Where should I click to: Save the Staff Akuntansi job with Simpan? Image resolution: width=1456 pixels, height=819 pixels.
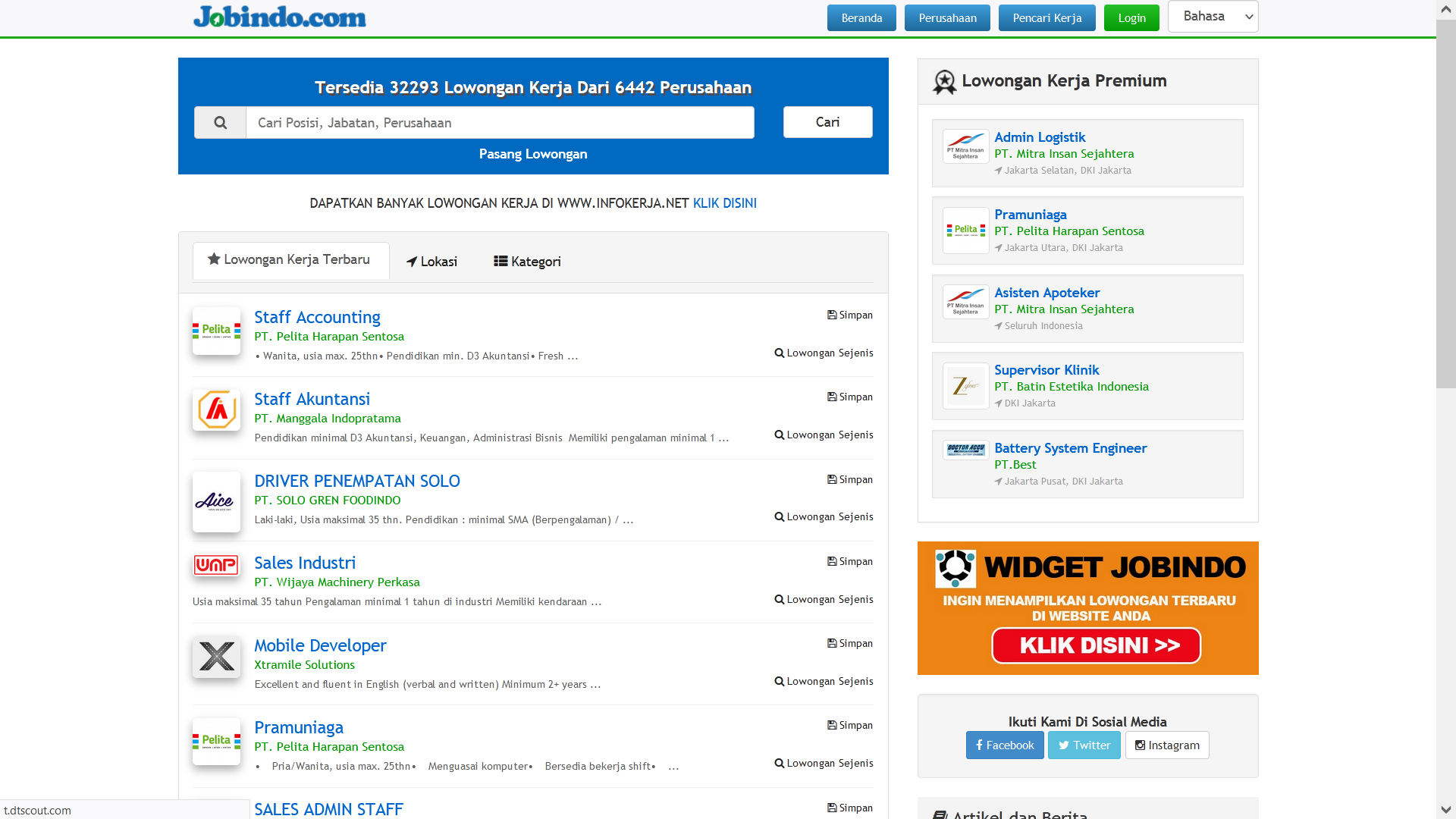point(850,397)
